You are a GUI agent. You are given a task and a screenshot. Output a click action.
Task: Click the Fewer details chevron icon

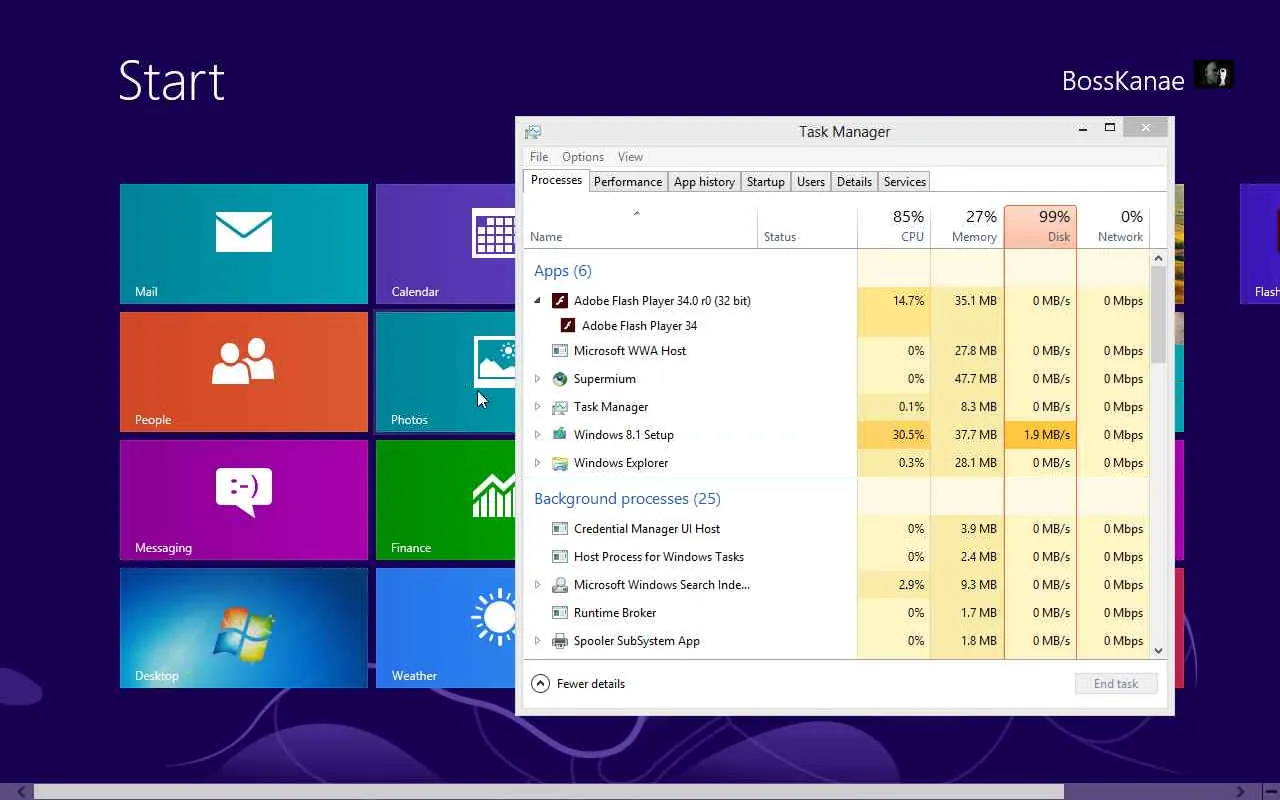pos(541,684)
